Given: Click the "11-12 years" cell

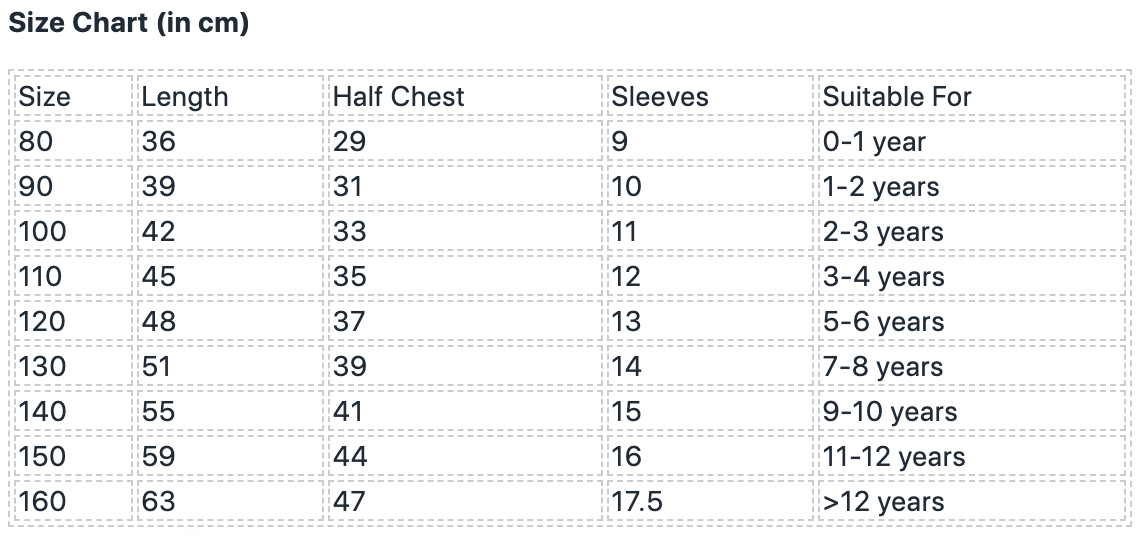Looking at the screenshot, I should point(894,457).
